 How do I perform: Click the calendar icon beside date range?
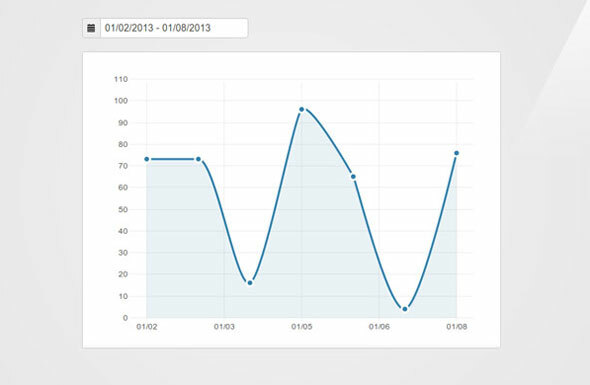(x=91, y=28)
